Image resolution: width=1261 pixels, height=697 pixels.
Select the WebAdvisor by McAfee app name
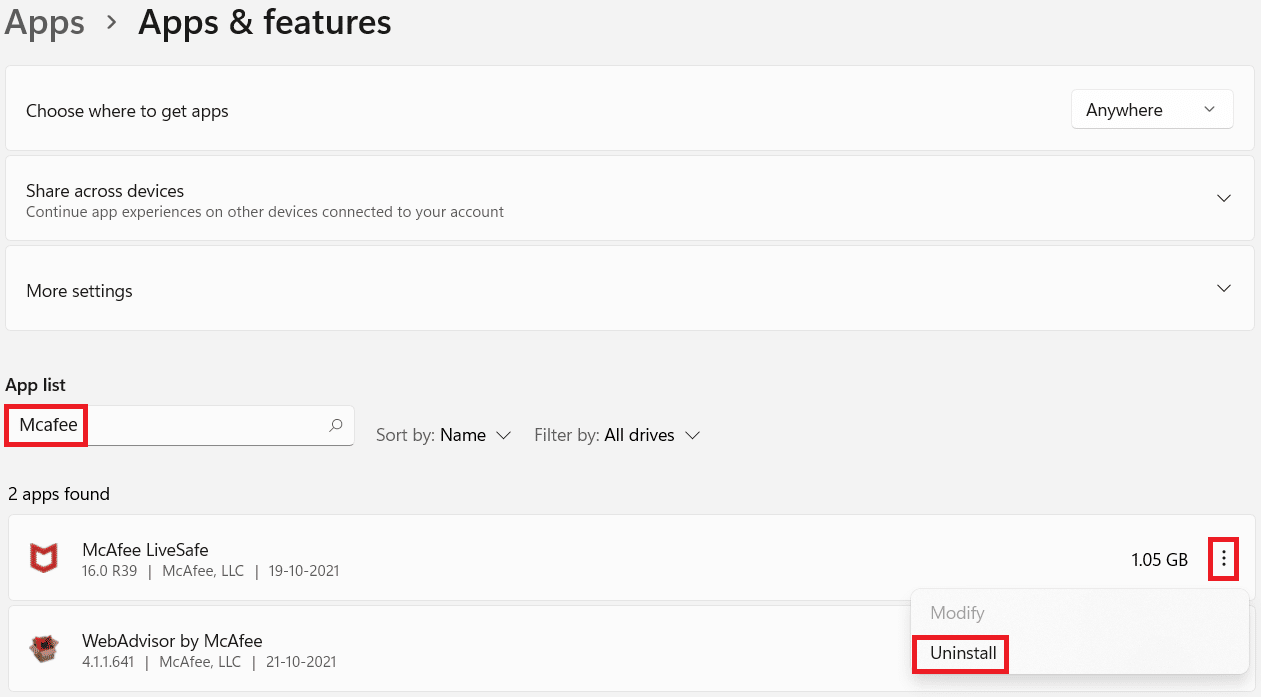point(172,640)
